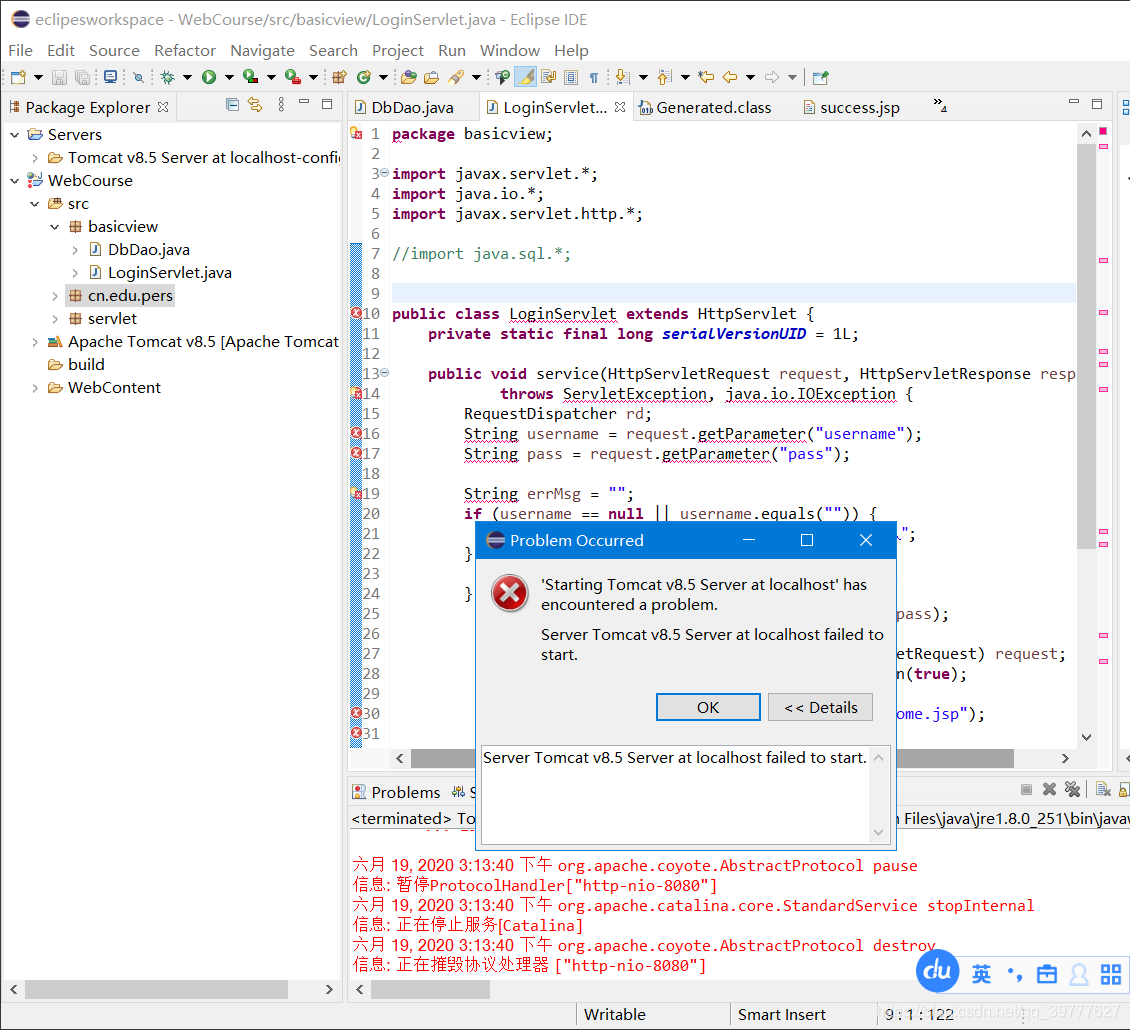Click the Last Edit Location icon
Screen dimensions: 1130x1030
click(707, 76)
